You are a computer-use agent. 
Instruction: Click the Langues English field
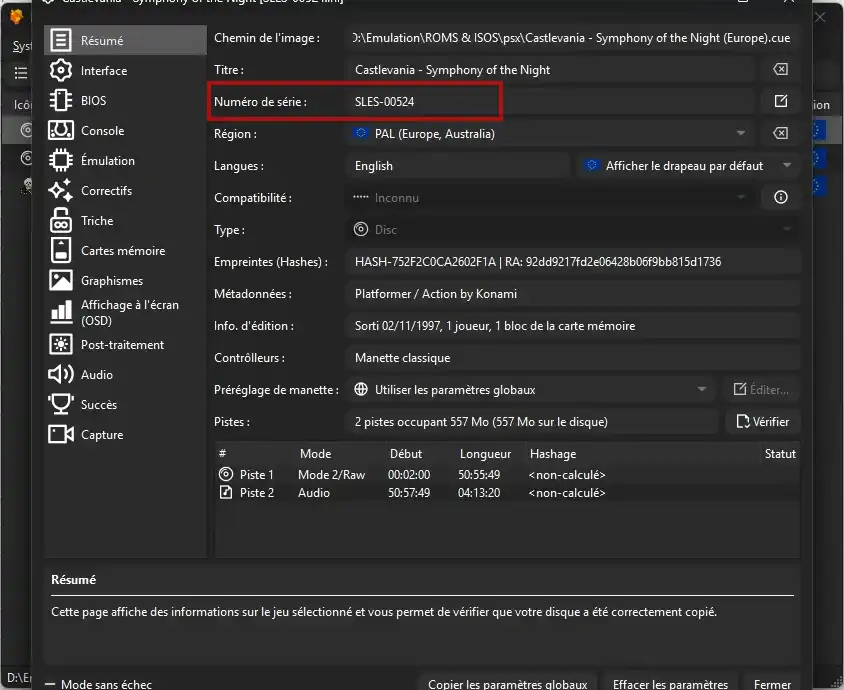point(458,165)
